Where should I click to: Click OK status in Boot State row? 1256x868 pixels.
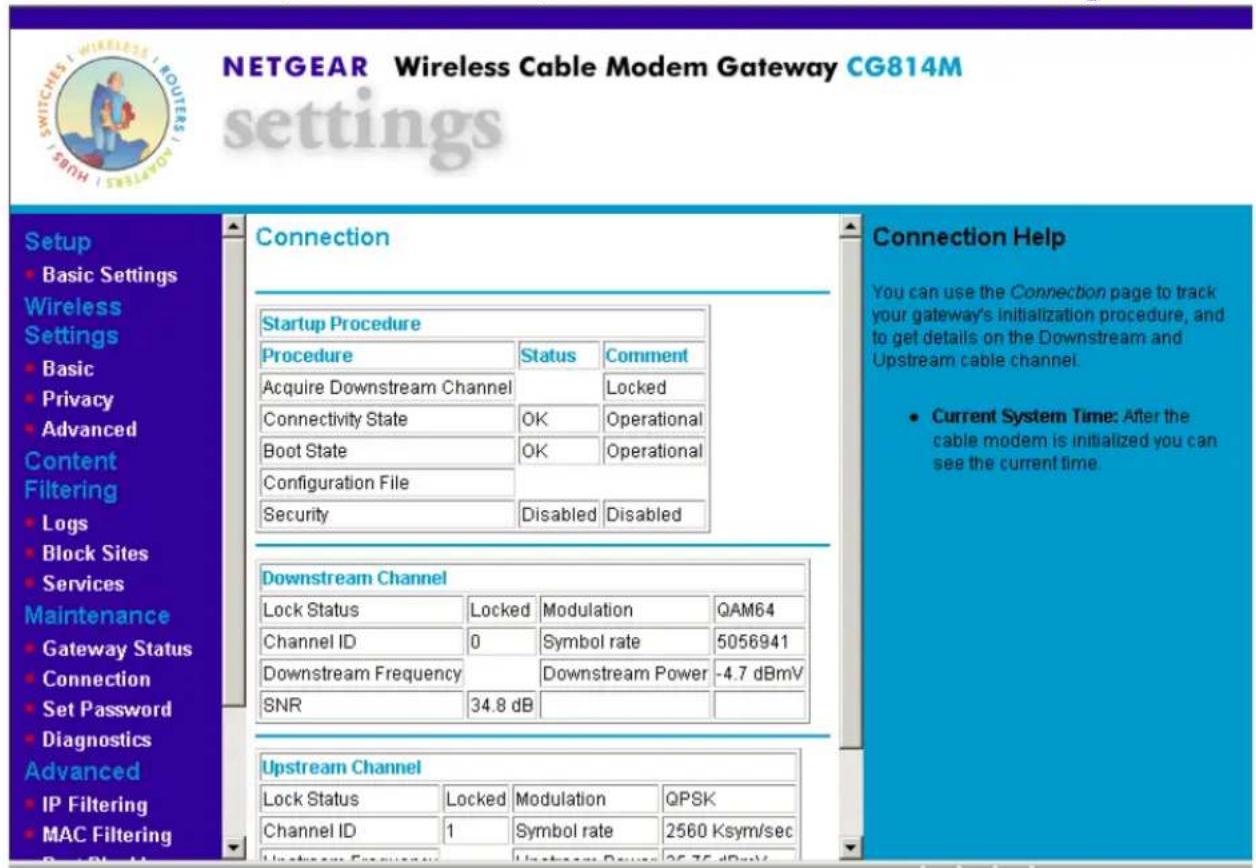(x=557, y=451)
